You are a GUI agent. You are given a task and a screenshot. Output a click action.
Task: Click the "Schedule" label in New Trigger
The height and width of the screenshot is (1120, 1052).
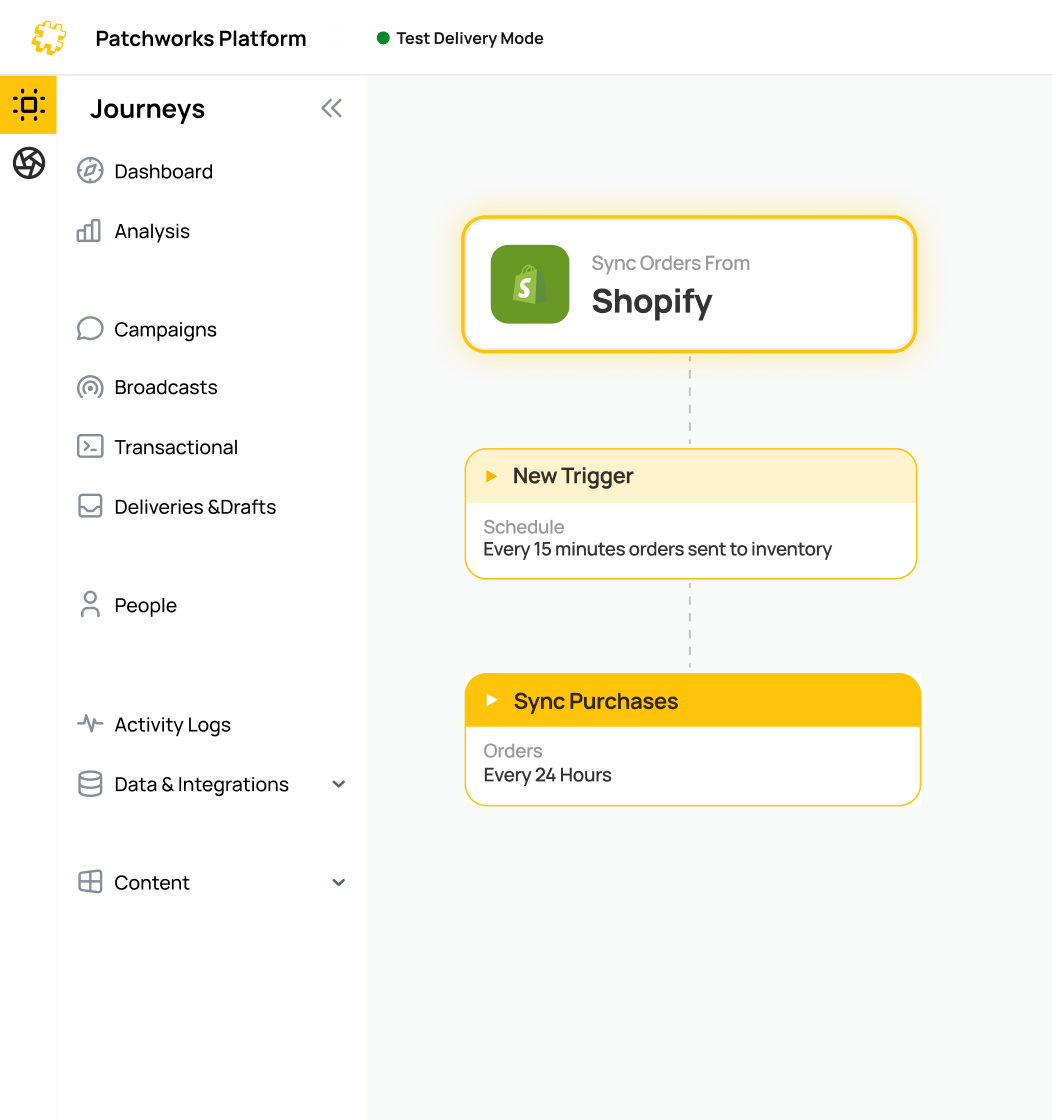524,527
